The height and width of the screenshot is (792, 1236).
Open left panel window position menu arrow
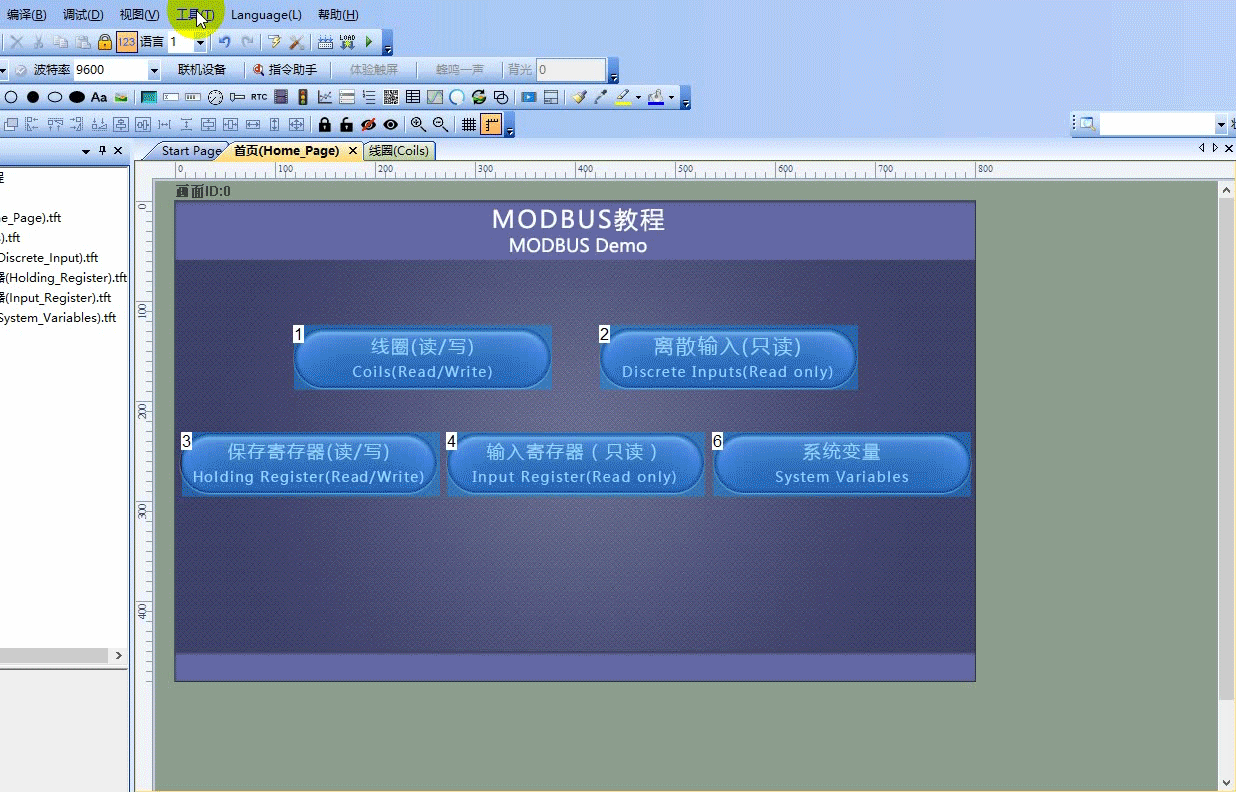pos(85,151)
